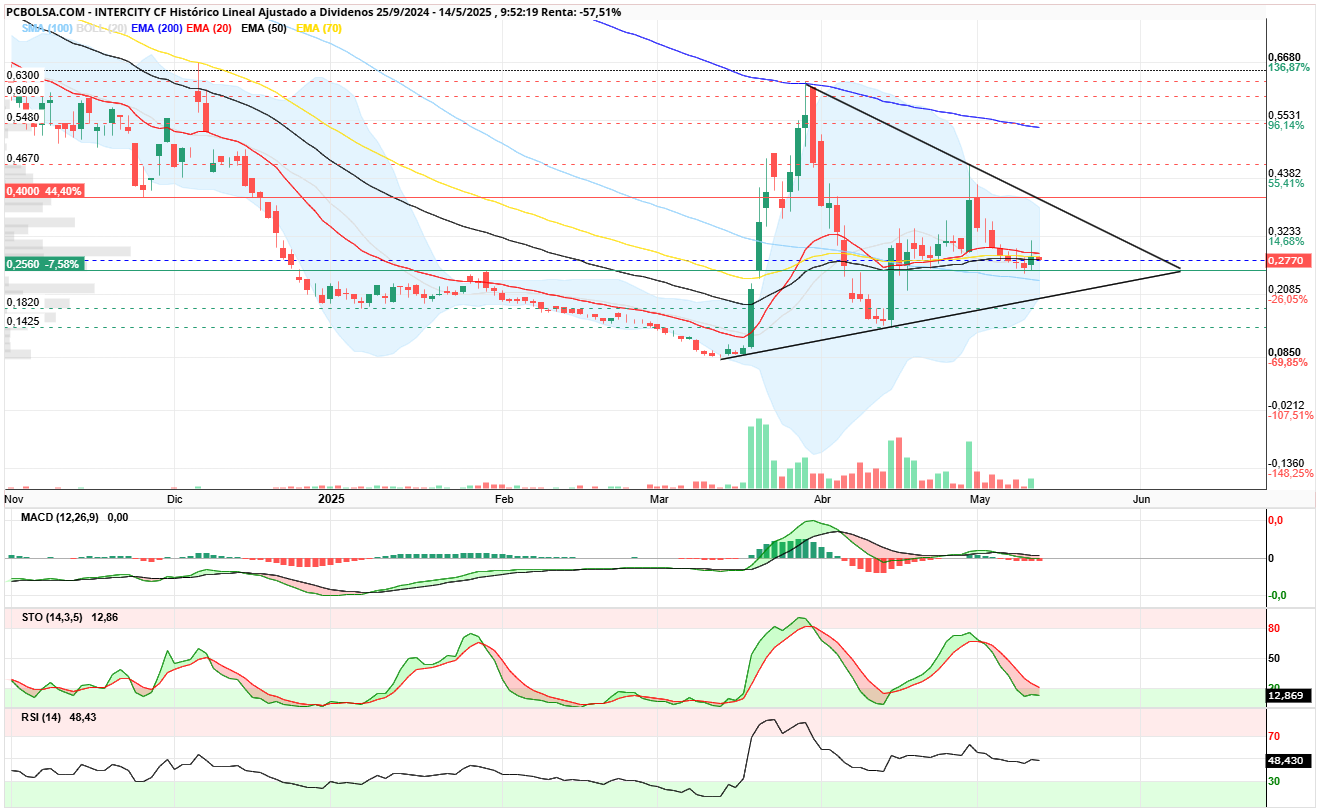The height and width of the screenshot is (812, 1320).
Task: Click the 0,2085 right axis value
Action: pos(1284,288)
